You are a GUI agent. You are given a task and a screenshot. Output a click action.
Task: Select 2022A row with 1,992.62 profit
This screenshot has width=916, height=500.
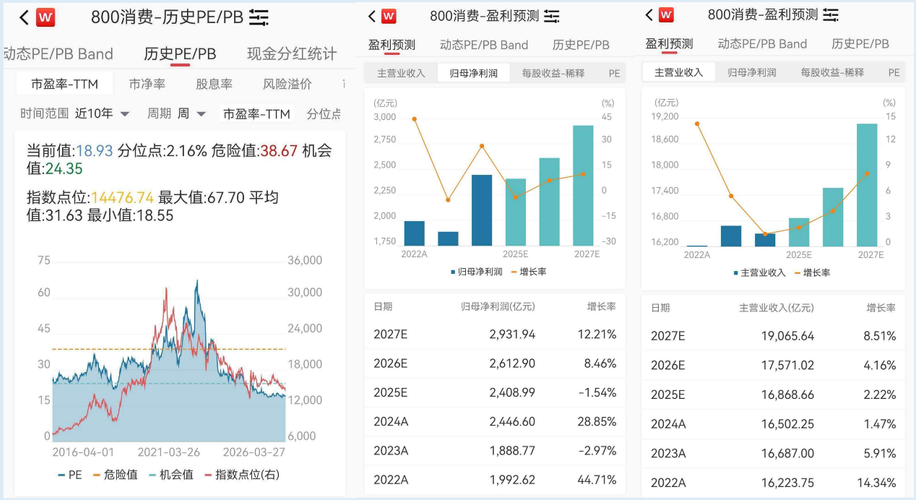495,480
